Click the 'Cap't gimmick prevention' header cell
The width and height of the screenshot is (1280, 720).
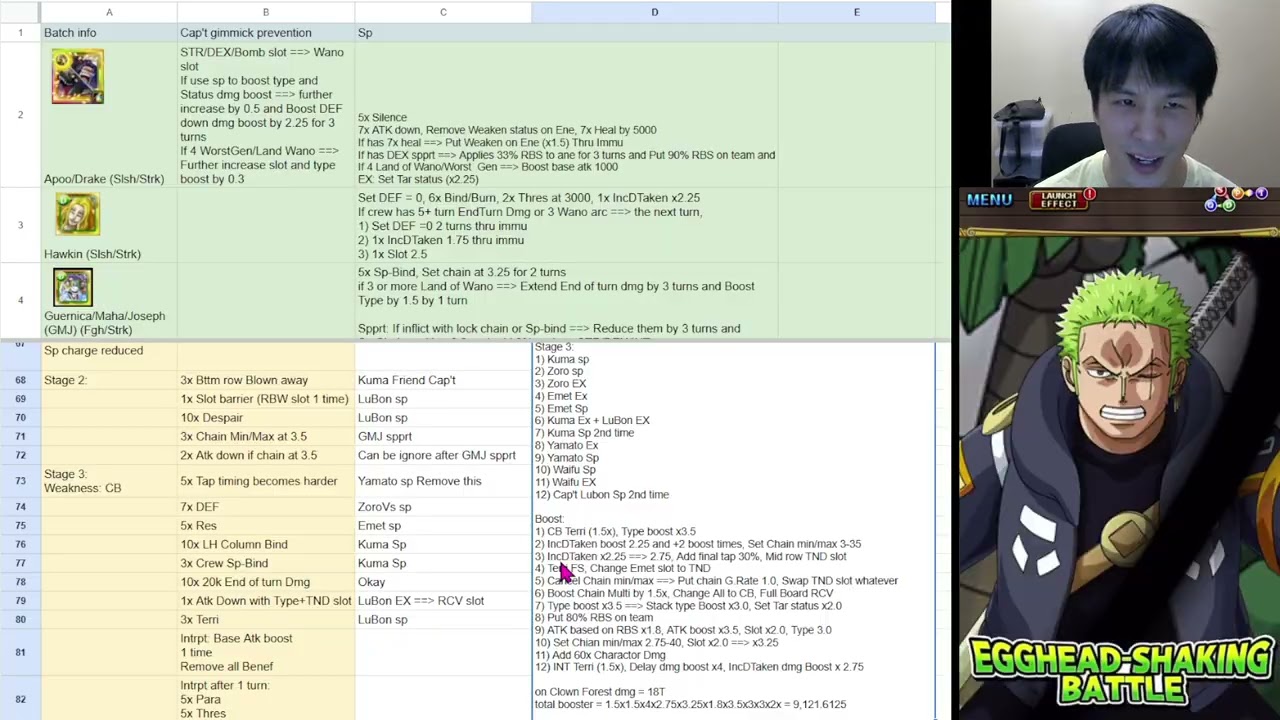265,33
